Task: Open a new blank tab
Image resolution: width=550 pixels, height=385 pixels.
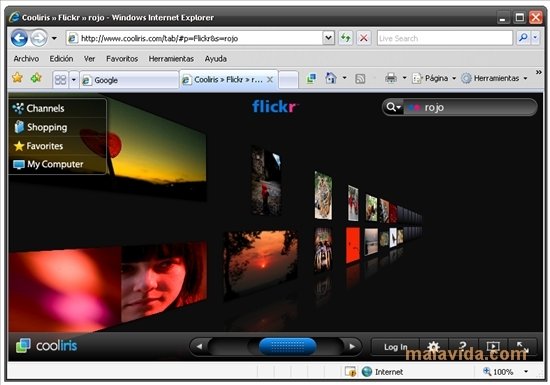Action: (288, 80)
